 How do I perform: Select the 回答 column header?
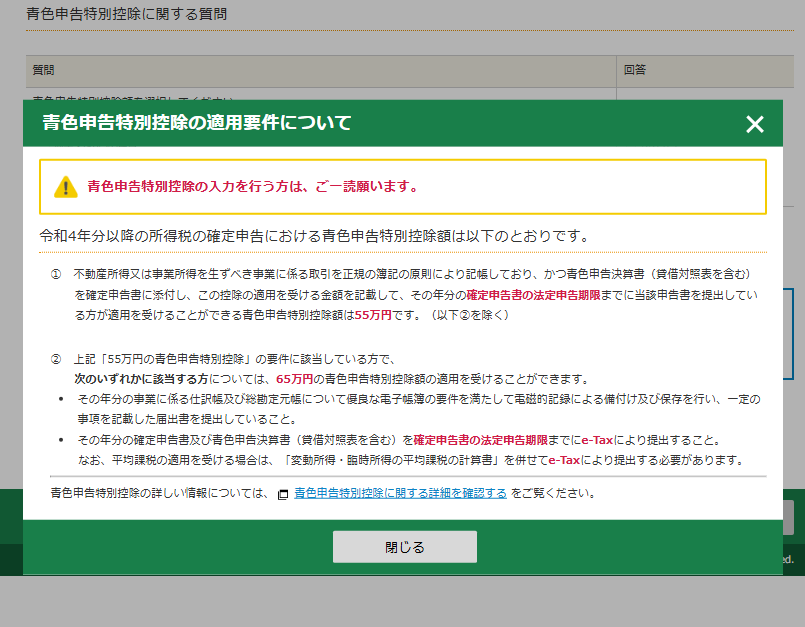635,70
